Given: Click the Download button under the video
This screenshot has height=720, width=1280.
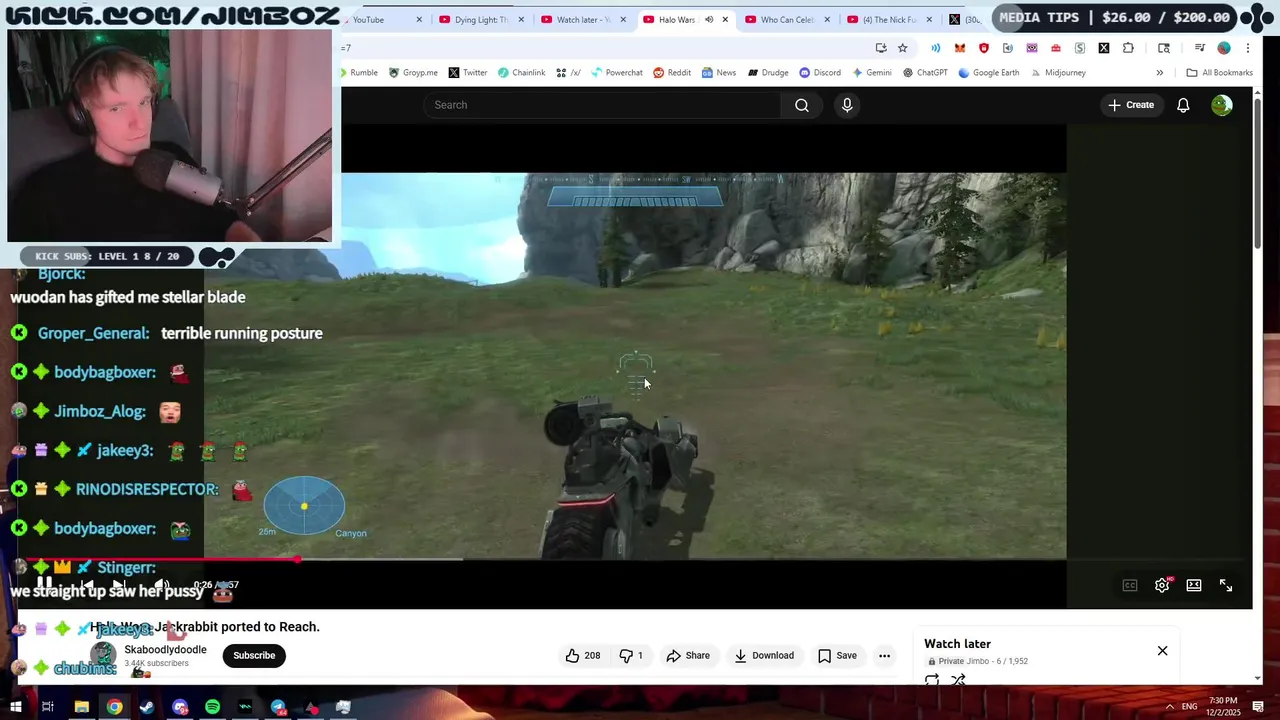Looking at the screenshot, I should tap(764, 656).
